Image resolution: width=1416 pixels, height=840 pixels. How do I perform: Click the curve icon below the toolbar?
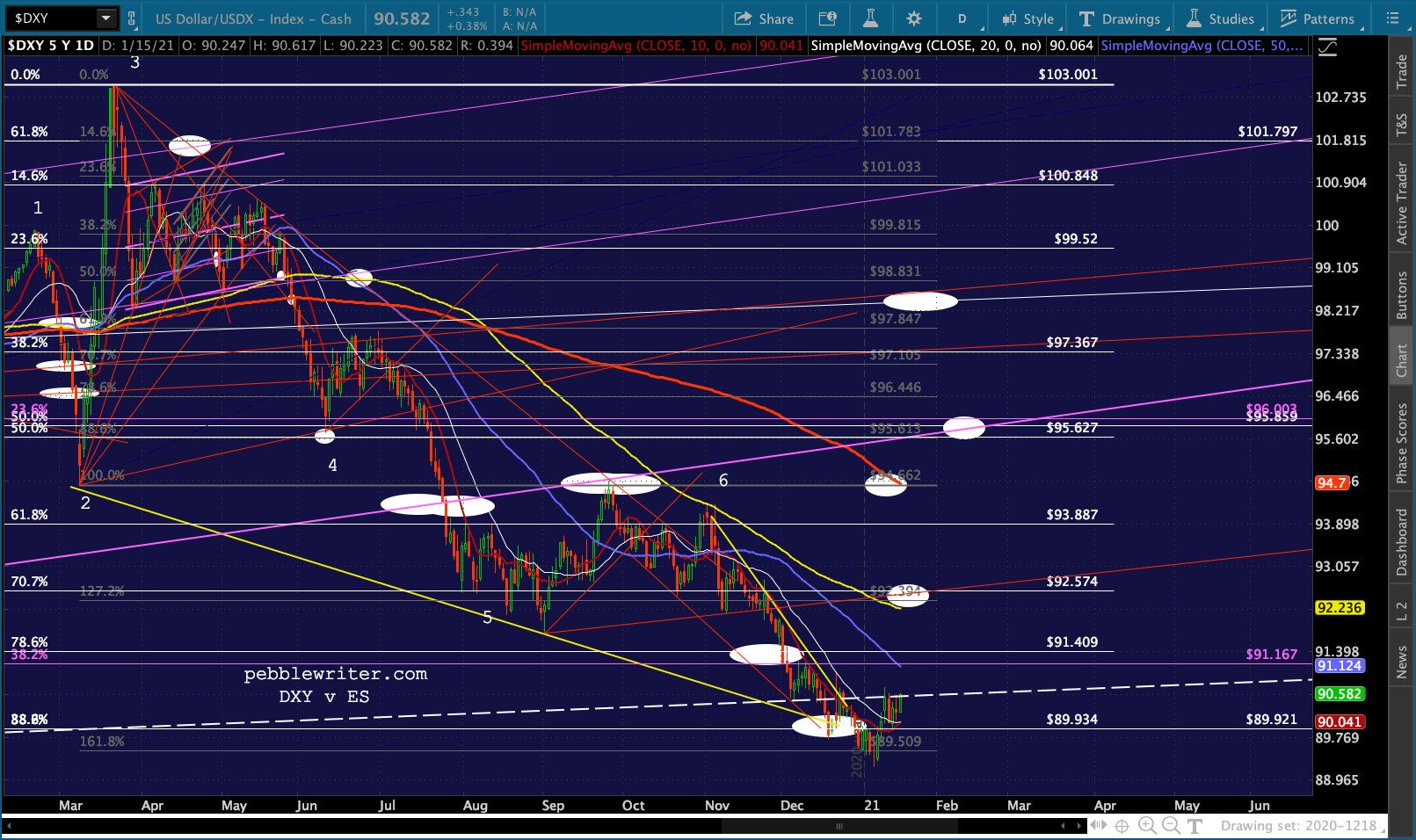click(x=1327, y=47)
